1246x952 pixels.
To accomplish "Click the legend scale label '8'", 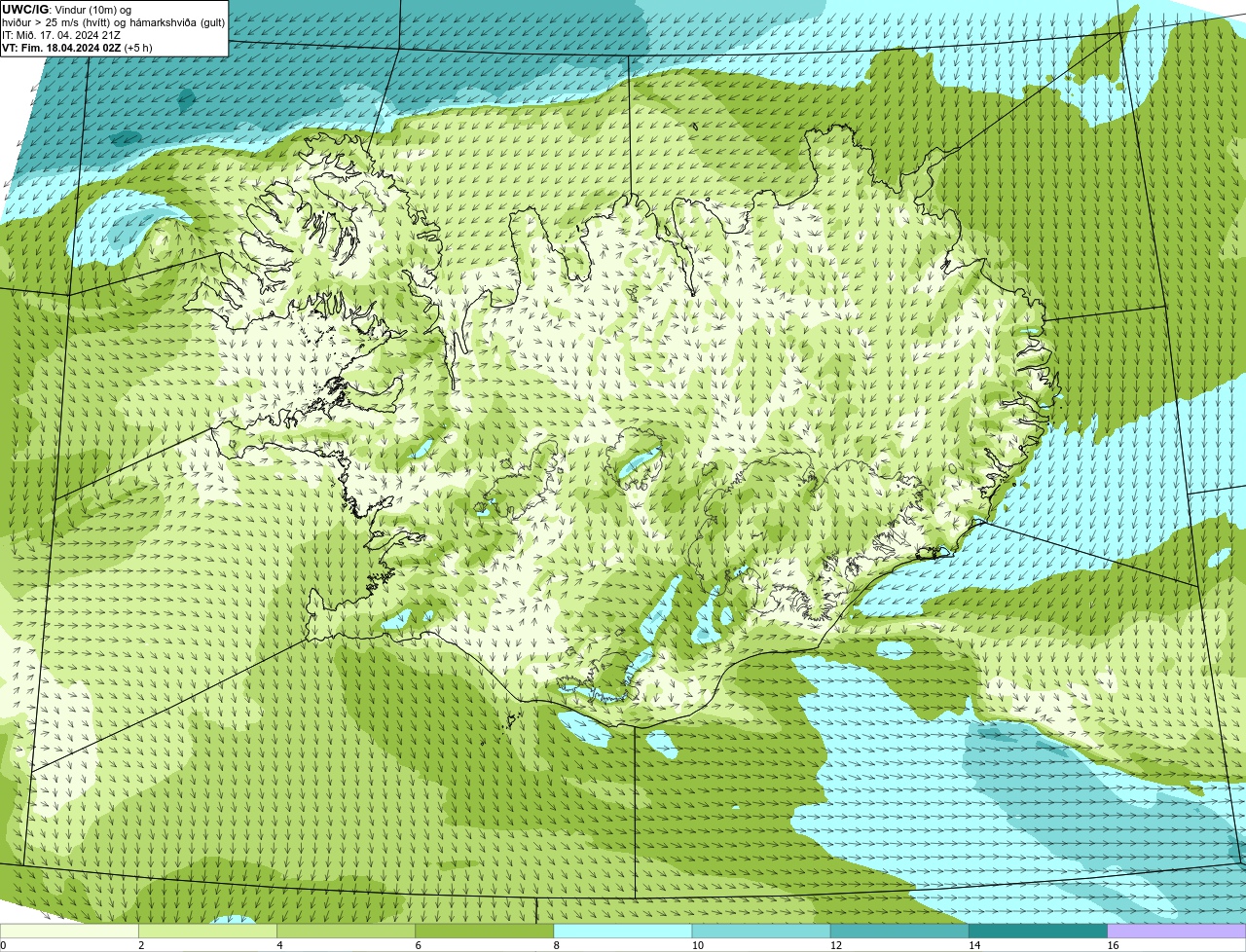I will 557,945.
